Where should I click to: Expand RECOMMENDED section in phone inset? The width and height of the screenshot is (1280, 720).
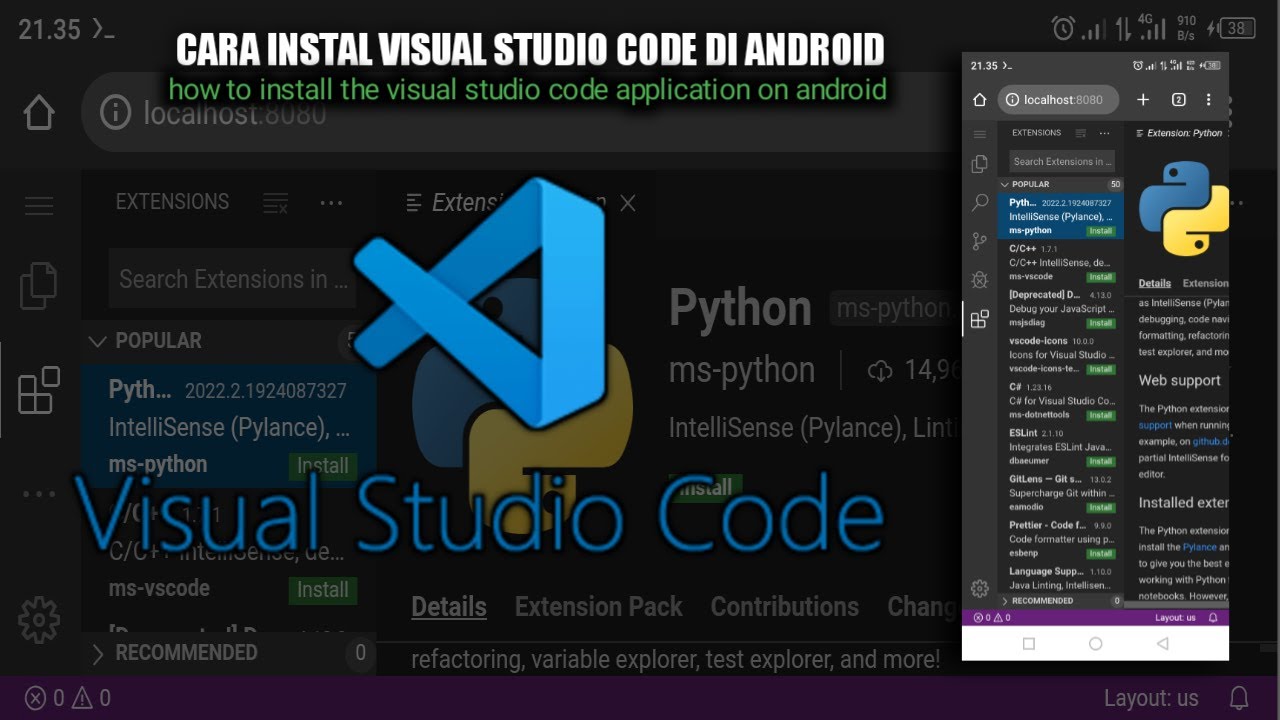coord(1060,601)
